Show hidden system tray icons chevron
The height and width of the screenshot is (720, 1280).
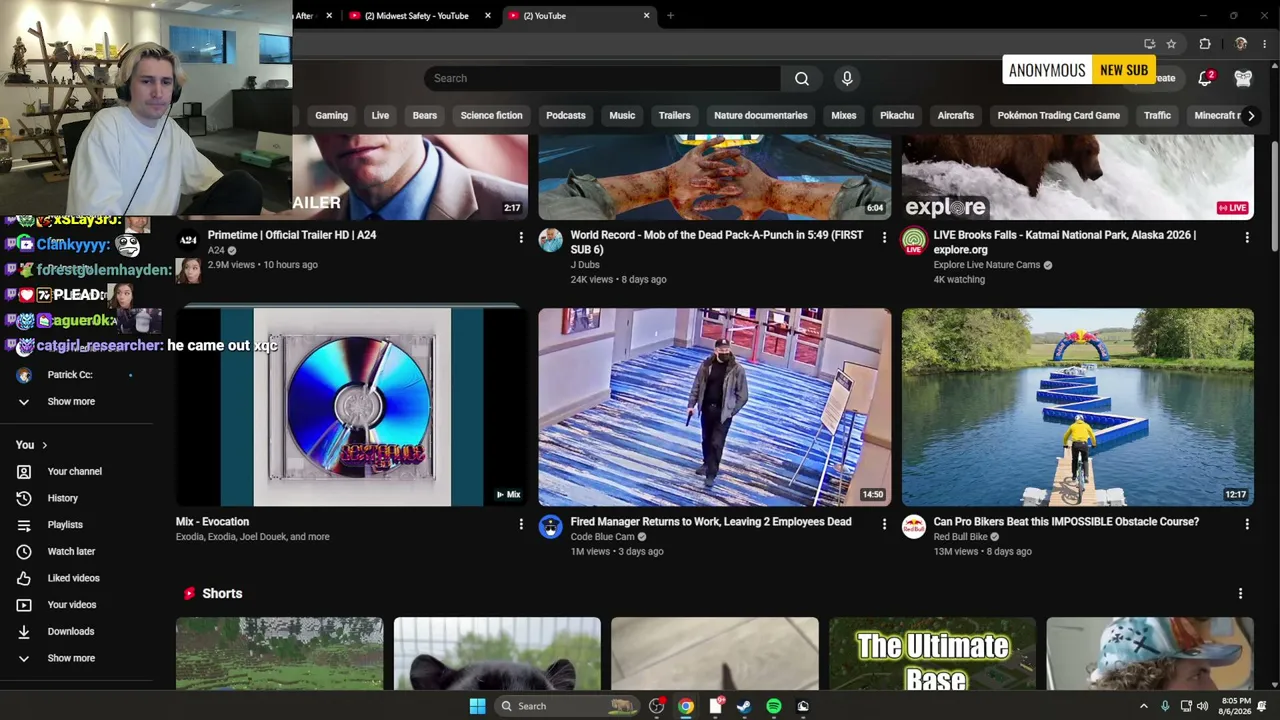[1144, 706]
